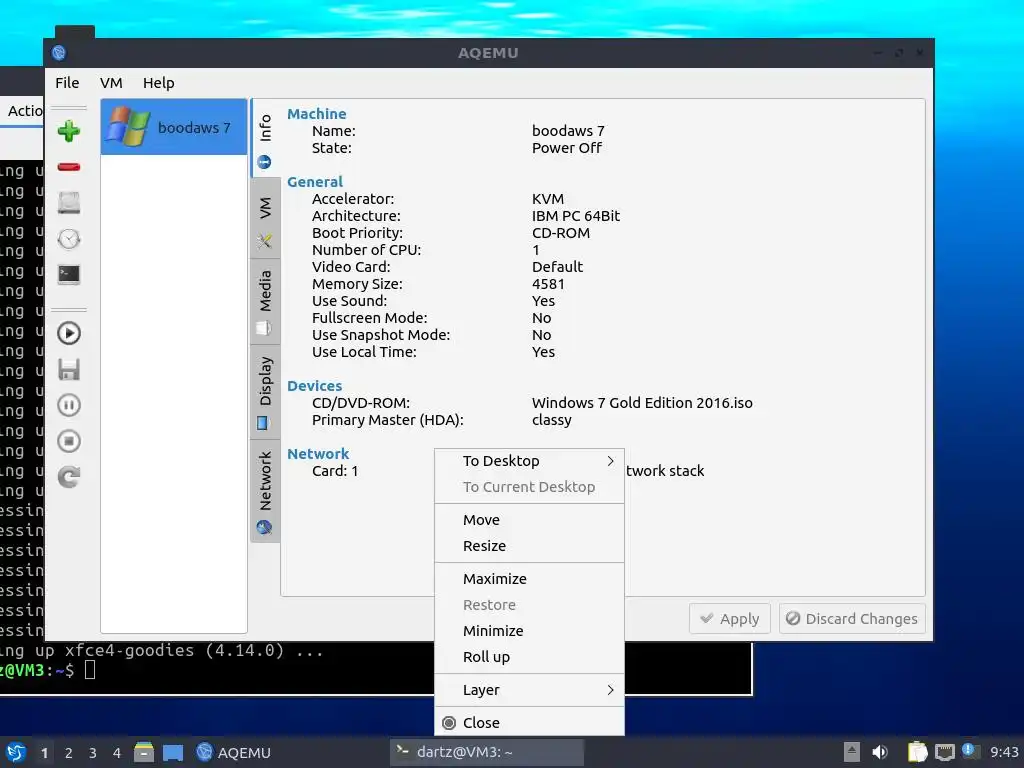Select Maximize in the context menu

click(x=529, y=579)
